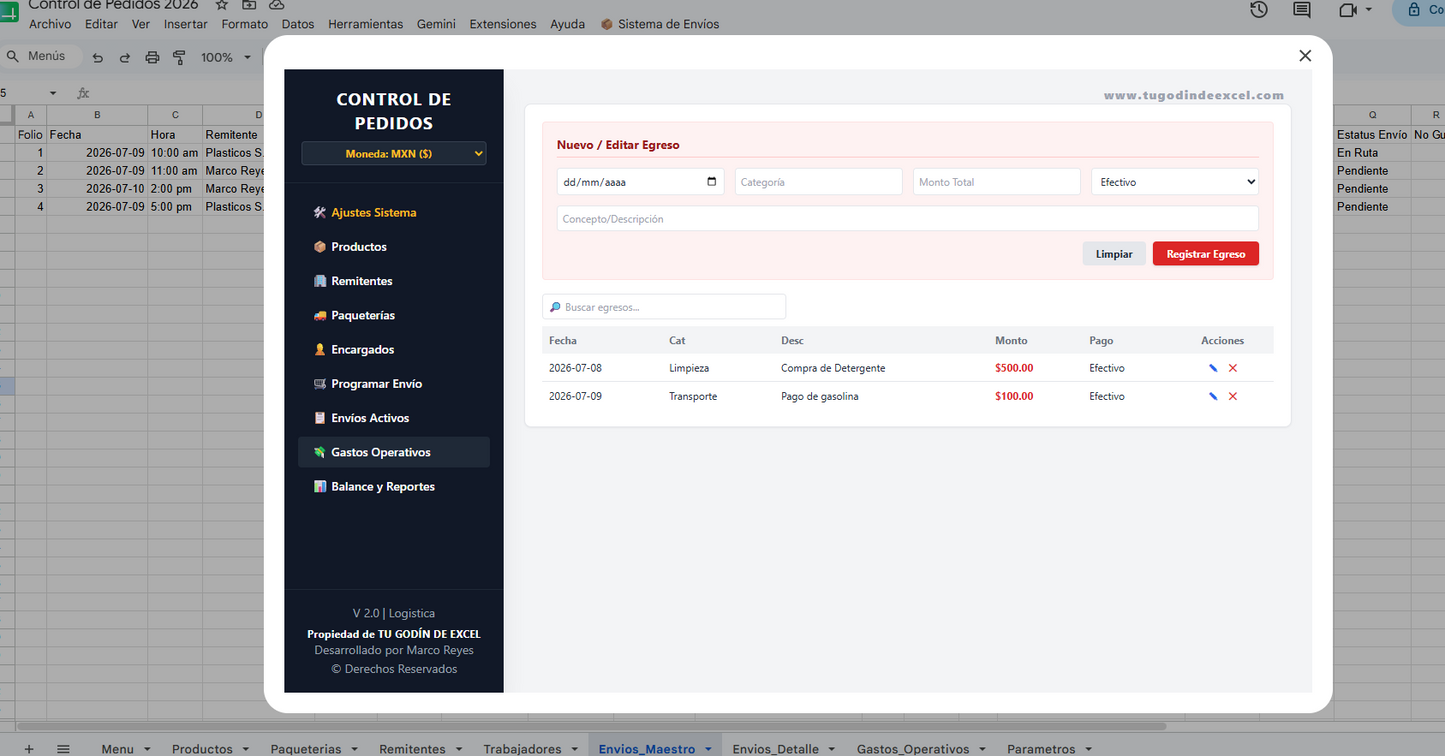Click the Monto Total input field

[x=997, y=182]
